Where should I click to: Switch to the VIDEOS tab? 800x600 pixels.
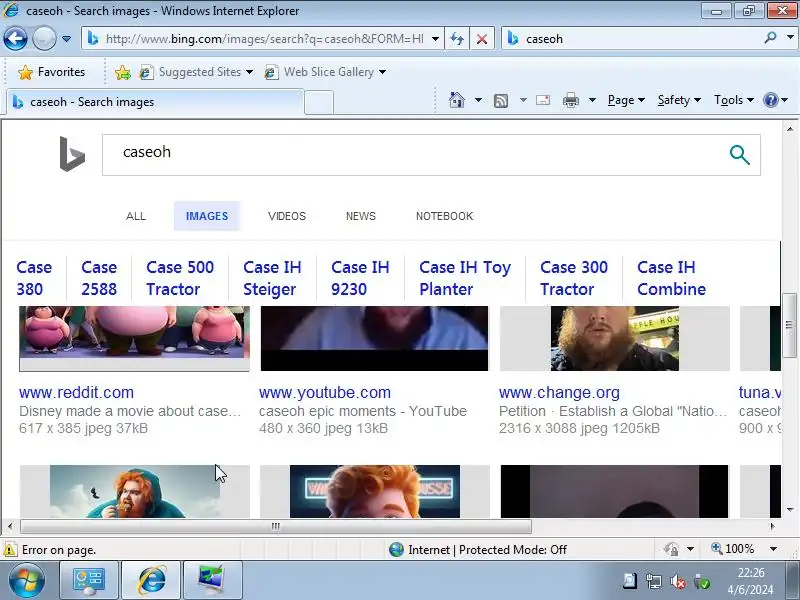287,216
